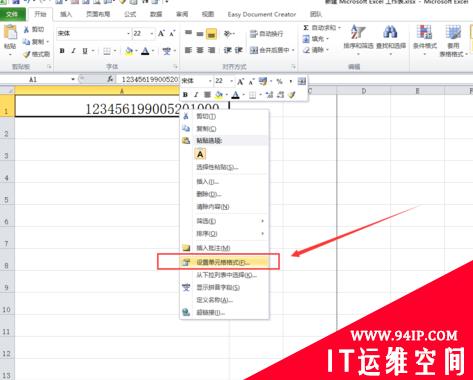The height and width of the screenshot is (380, 473).
Task: Expand the Sort (排序) submenu
Action: pyautogui.click(x=224, y=234)
